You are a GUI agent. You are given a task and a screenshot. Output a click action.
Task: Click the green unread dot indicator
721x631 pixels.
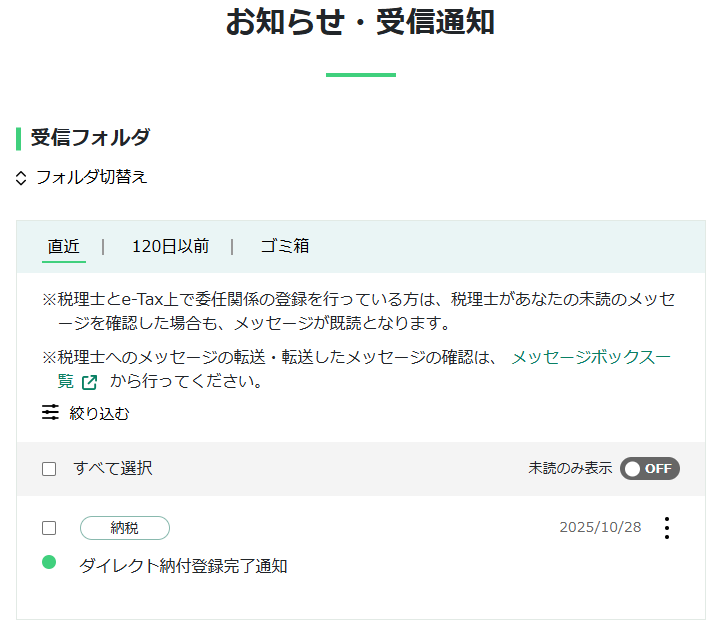(49, 563)
